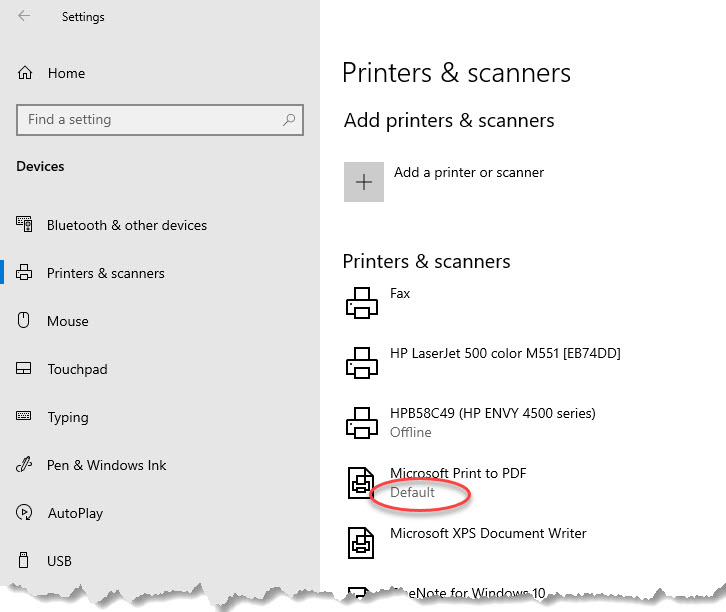Open the USB settings page
Viewport: 726px width, 612px height.
[59, 561]
